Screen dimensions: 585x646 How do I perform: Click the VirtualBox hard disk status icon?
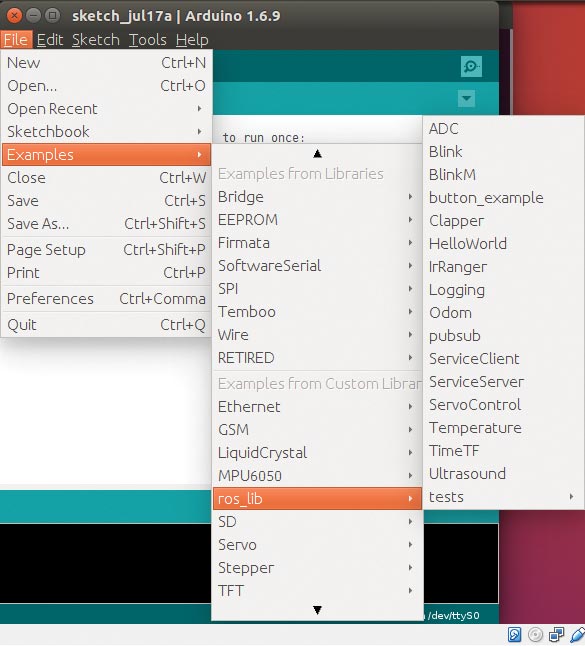click(x=514, y=634)
